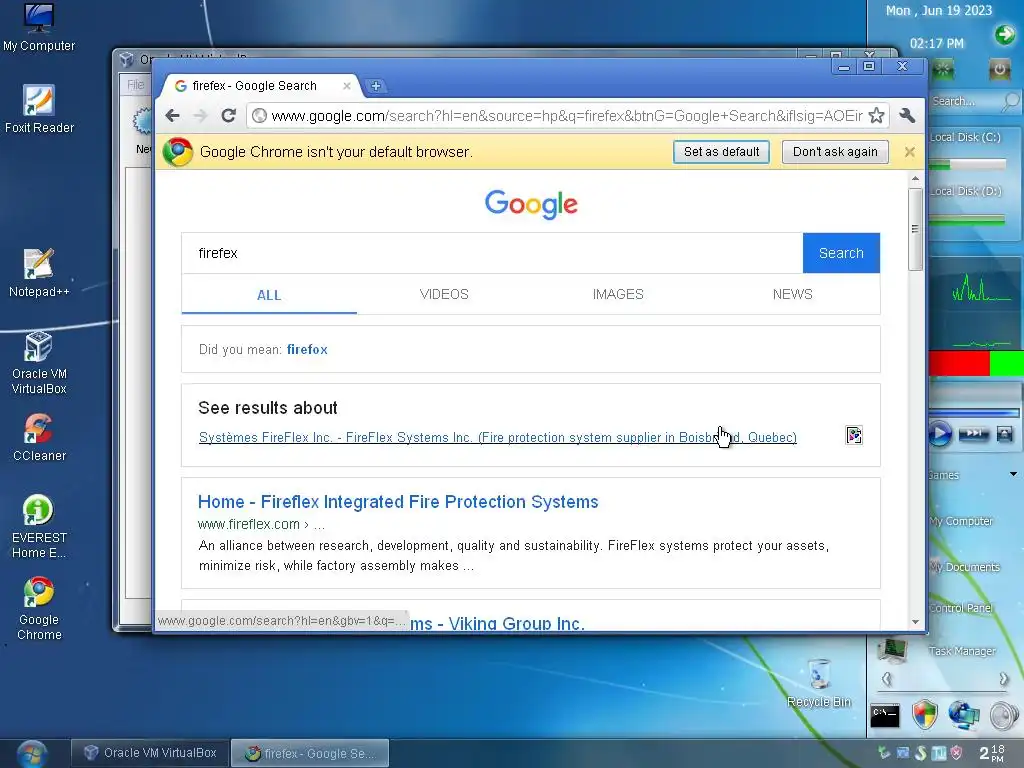Click Don't ask again button
The height and width of the screenshot is (768, 1024).
click(835, 152)
